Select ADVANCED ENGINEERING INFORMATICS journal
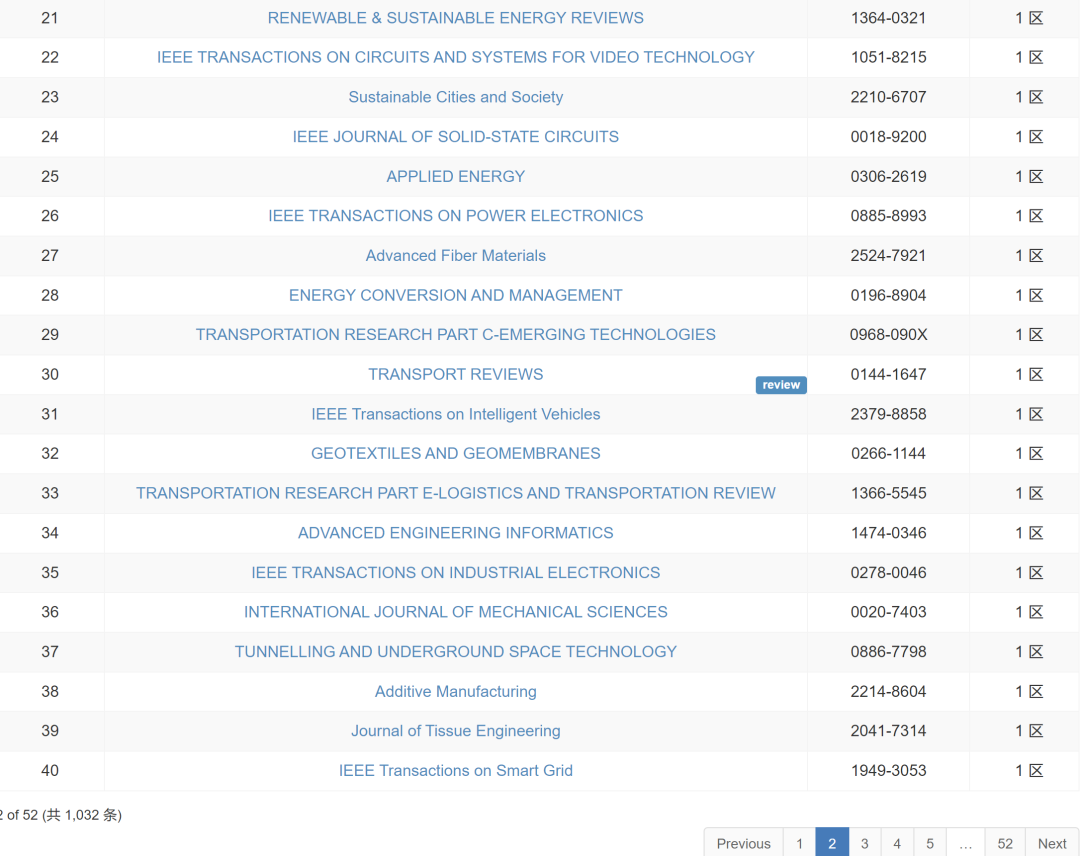Viewport: 1080px width, 856px height. (x=455, y=533)
